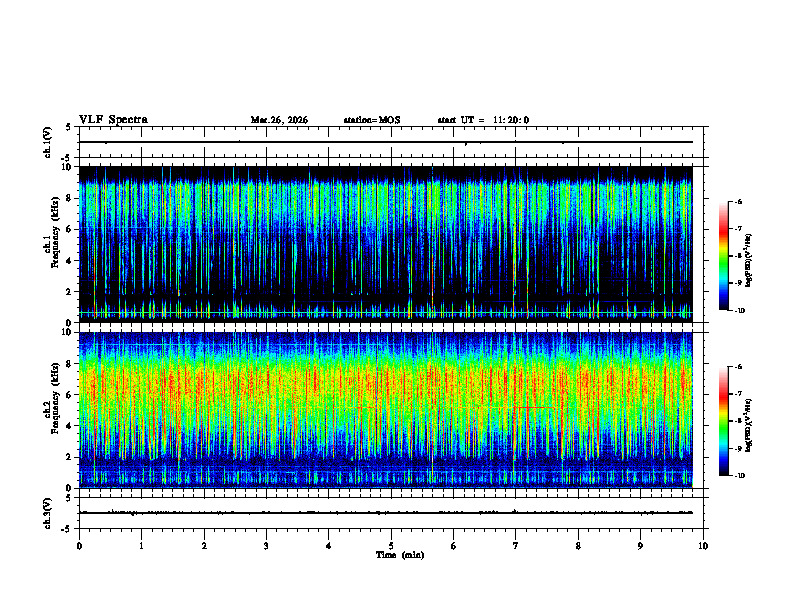Click inside the ch.2 spectrogram panel
Image resolution: width=792 pixels, height=612 pixels.
pyautogui.click(x=385, y=410)
